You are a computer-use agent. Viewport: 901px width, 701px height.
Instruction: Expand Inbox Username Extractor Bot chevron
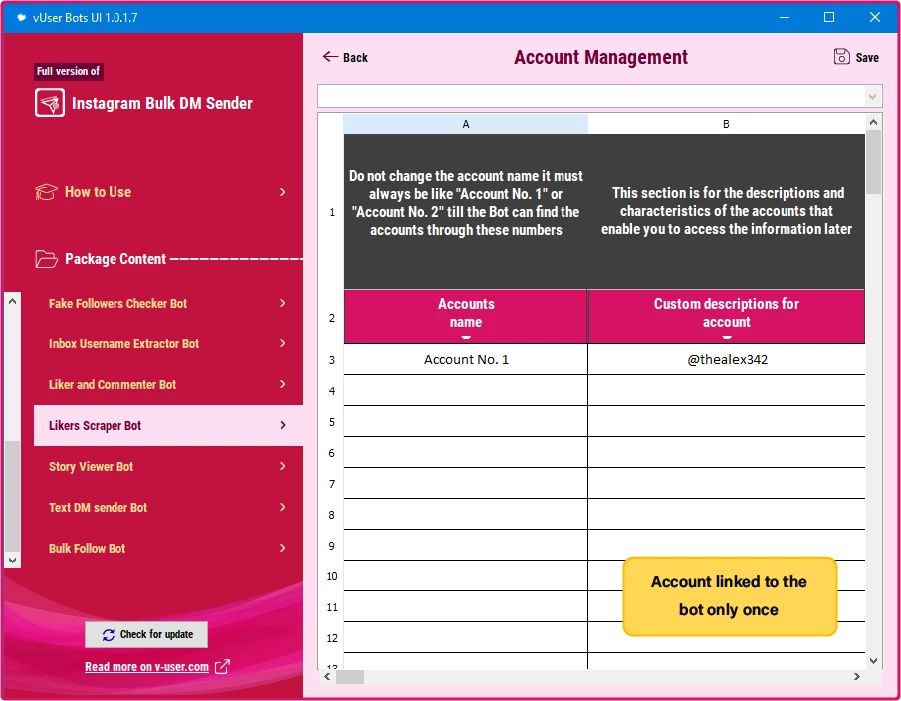(x=283, y=343)
